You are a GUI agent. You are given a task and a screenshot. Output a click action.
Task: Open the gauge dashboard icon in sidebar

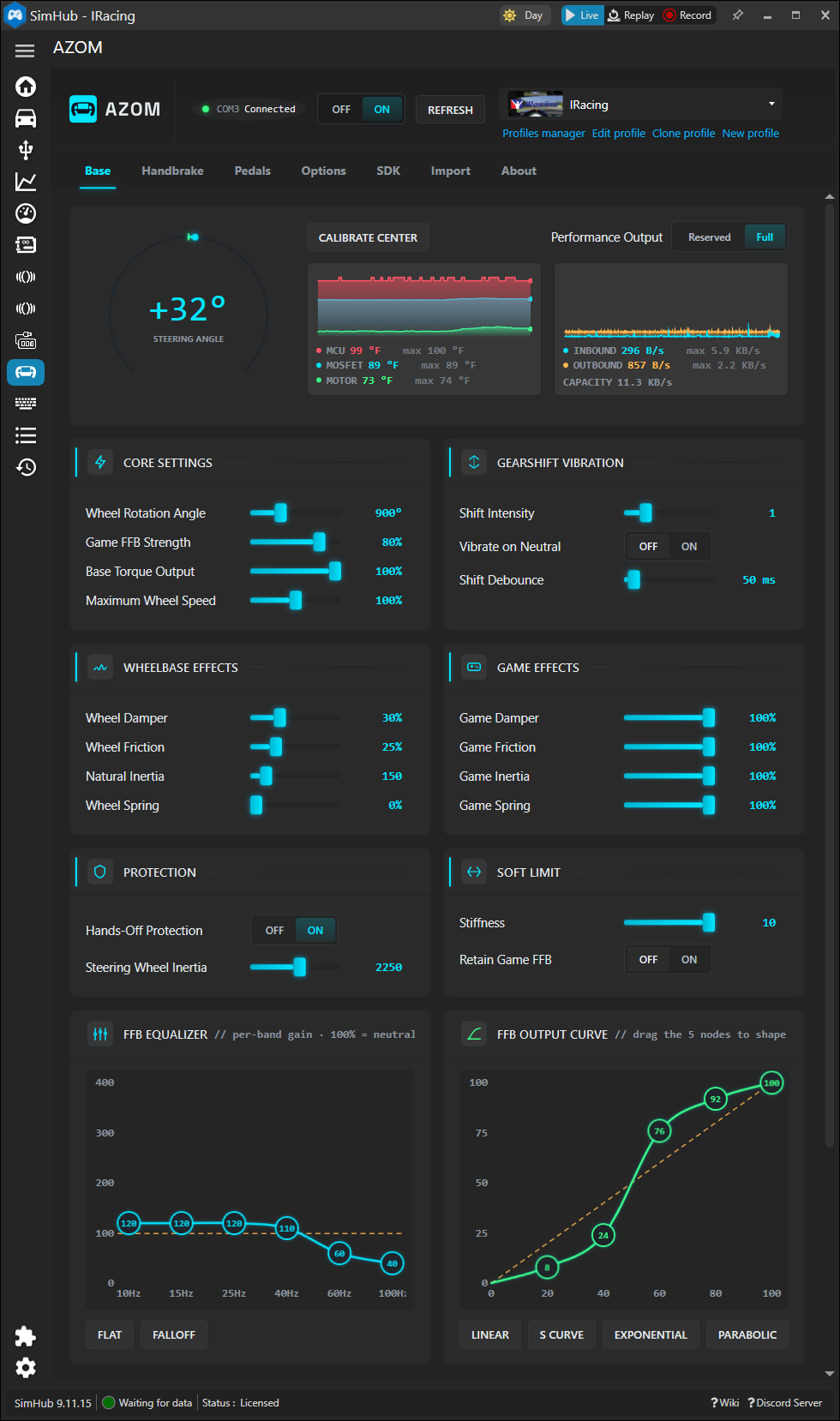tap(26, 213)
